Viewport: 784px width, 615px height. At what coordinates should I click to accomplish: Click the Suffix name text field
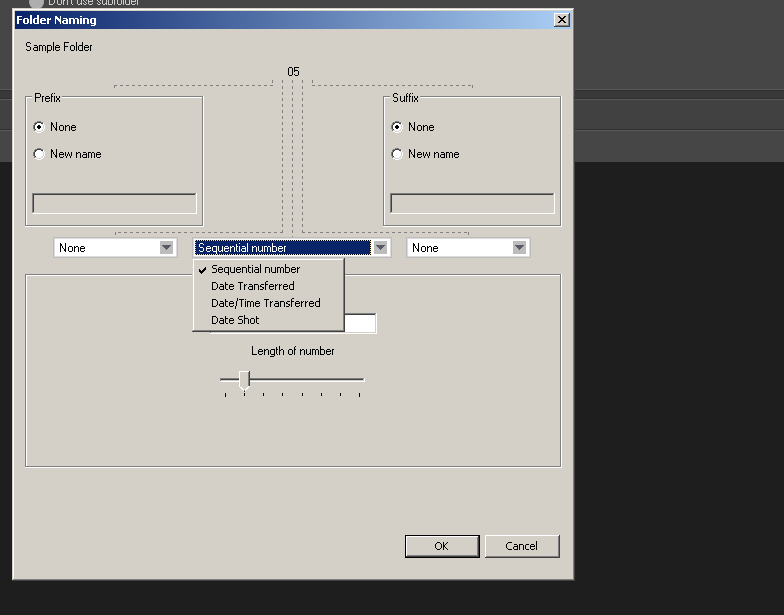tap(472, 204)
